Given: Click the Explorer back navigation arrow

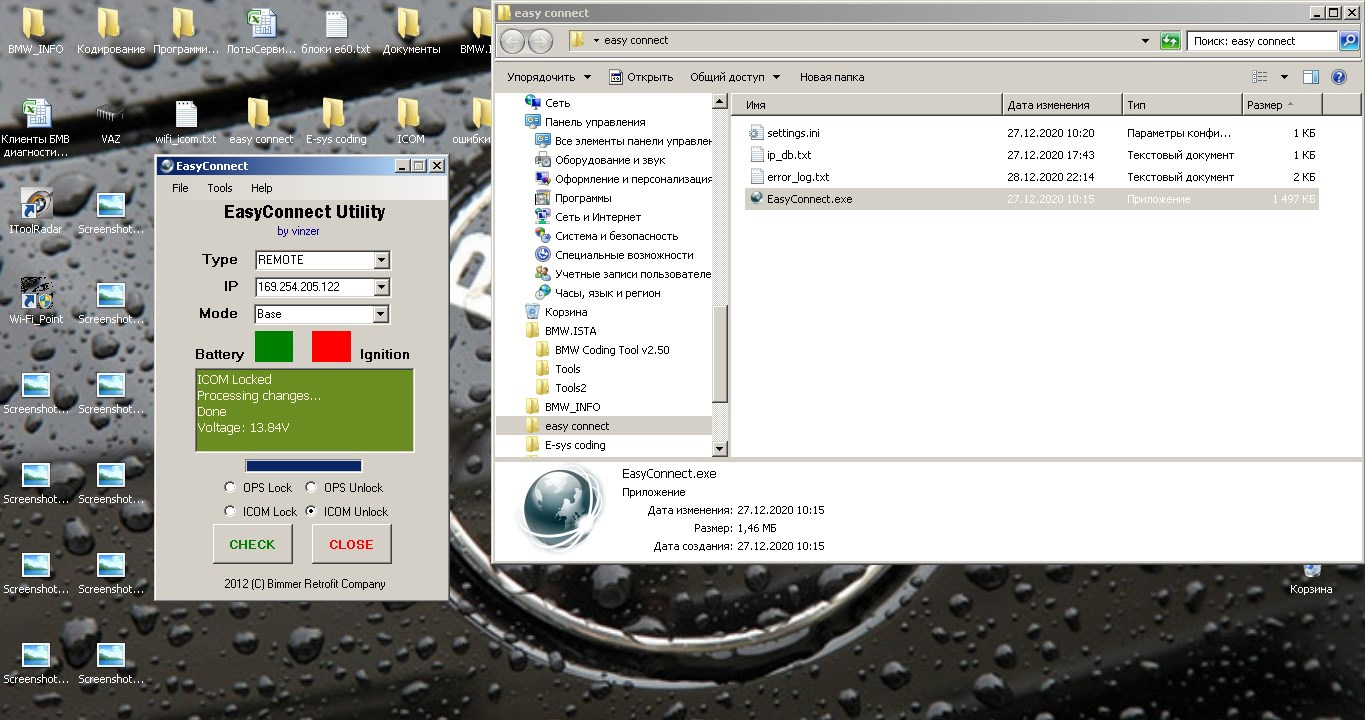Looking at the screenshot, I should pyautogui.click(x=513, y=41).
